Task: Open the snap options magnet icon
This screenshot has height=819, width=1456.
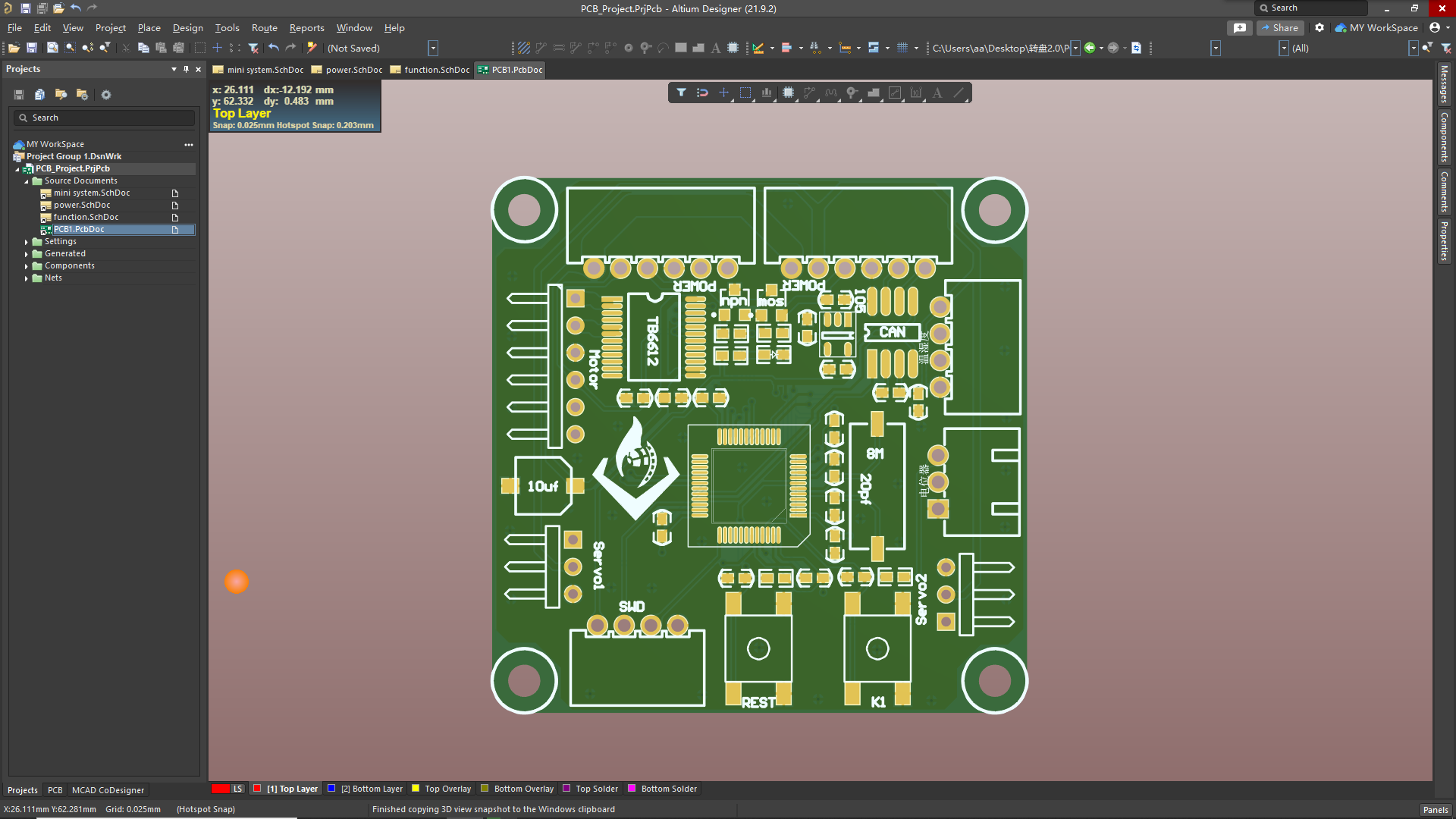Action: (702, 93)
